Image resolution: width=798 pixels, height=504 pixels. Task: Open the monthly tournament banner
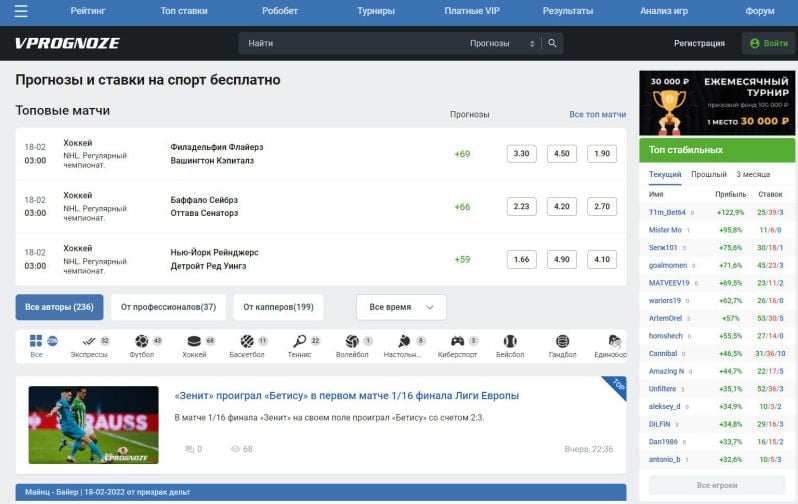click(717, 103)
